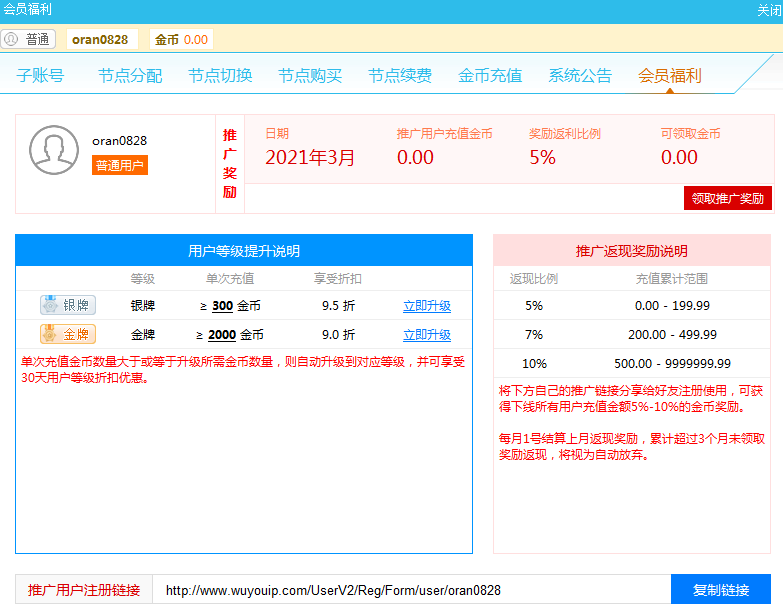Image resolution: width=783 pixels, height=610 pixels.
Task: Select the 会员福利 tab
Action: coord(670,75)
